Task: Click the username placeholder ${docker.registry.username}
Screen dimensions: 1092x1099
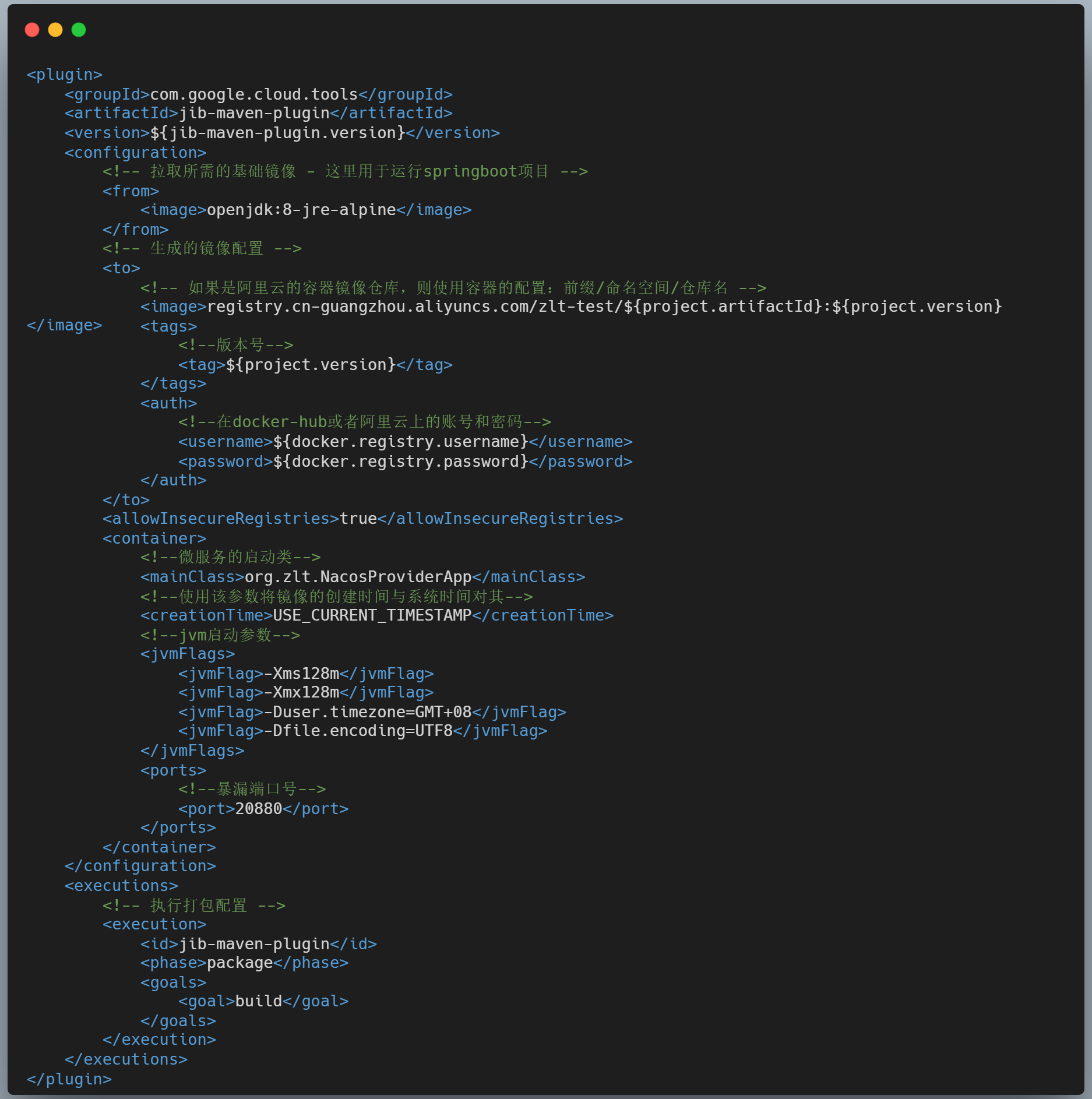Action: pos(400,441)
